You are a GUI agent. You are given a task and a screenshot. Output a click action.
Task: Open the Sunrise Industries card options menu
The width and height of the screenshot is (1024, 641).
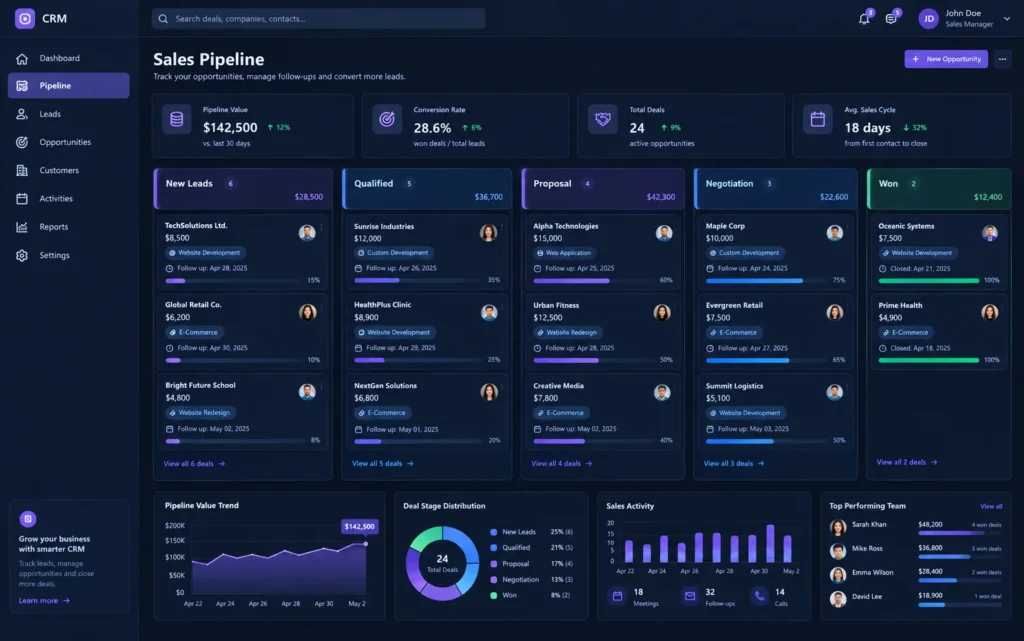(502, 228)
